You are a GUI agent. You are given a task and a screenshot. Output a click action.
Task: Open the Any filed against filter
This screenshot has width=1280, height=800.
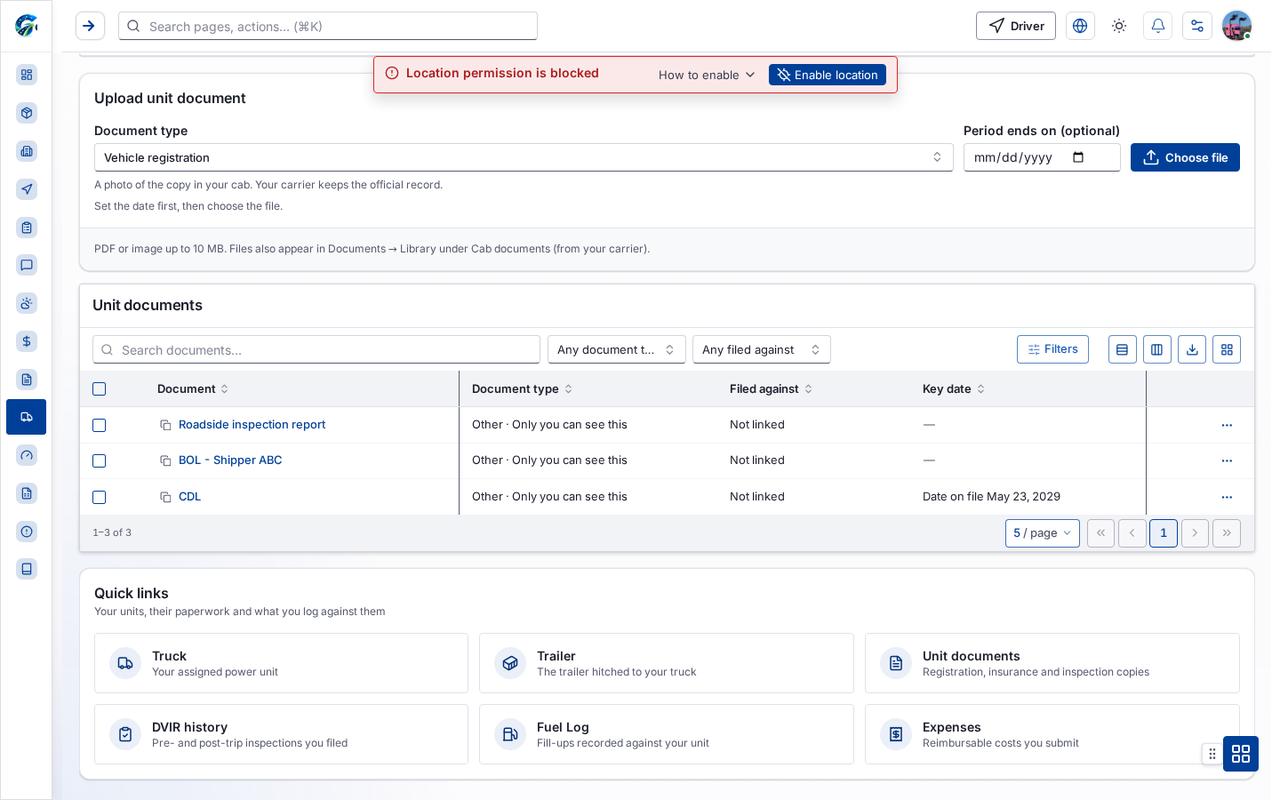point(762,349)
